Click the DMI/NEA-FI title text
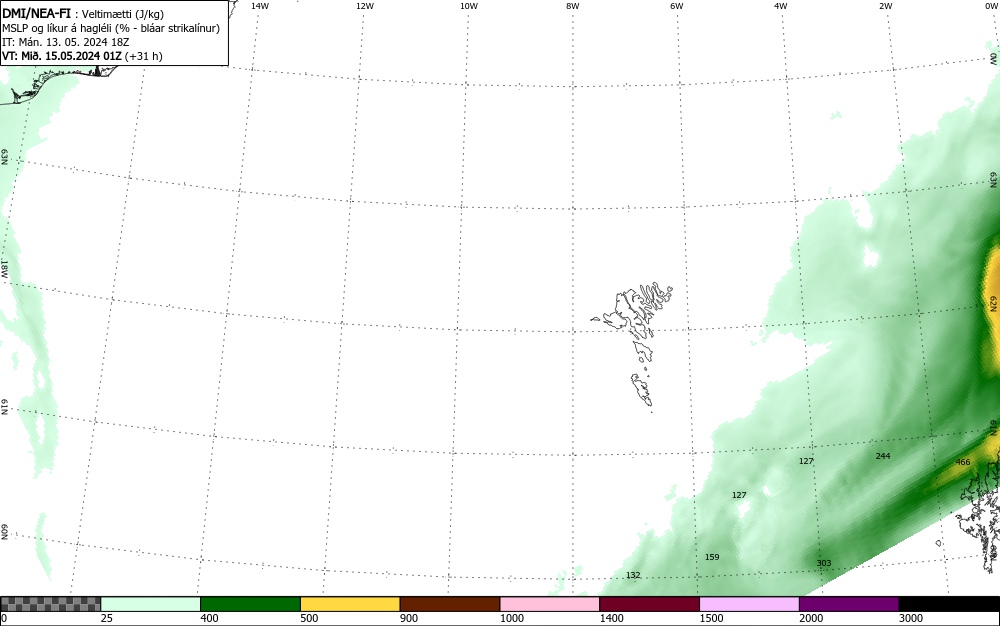The image size is (1000, 626). (36, 13)
